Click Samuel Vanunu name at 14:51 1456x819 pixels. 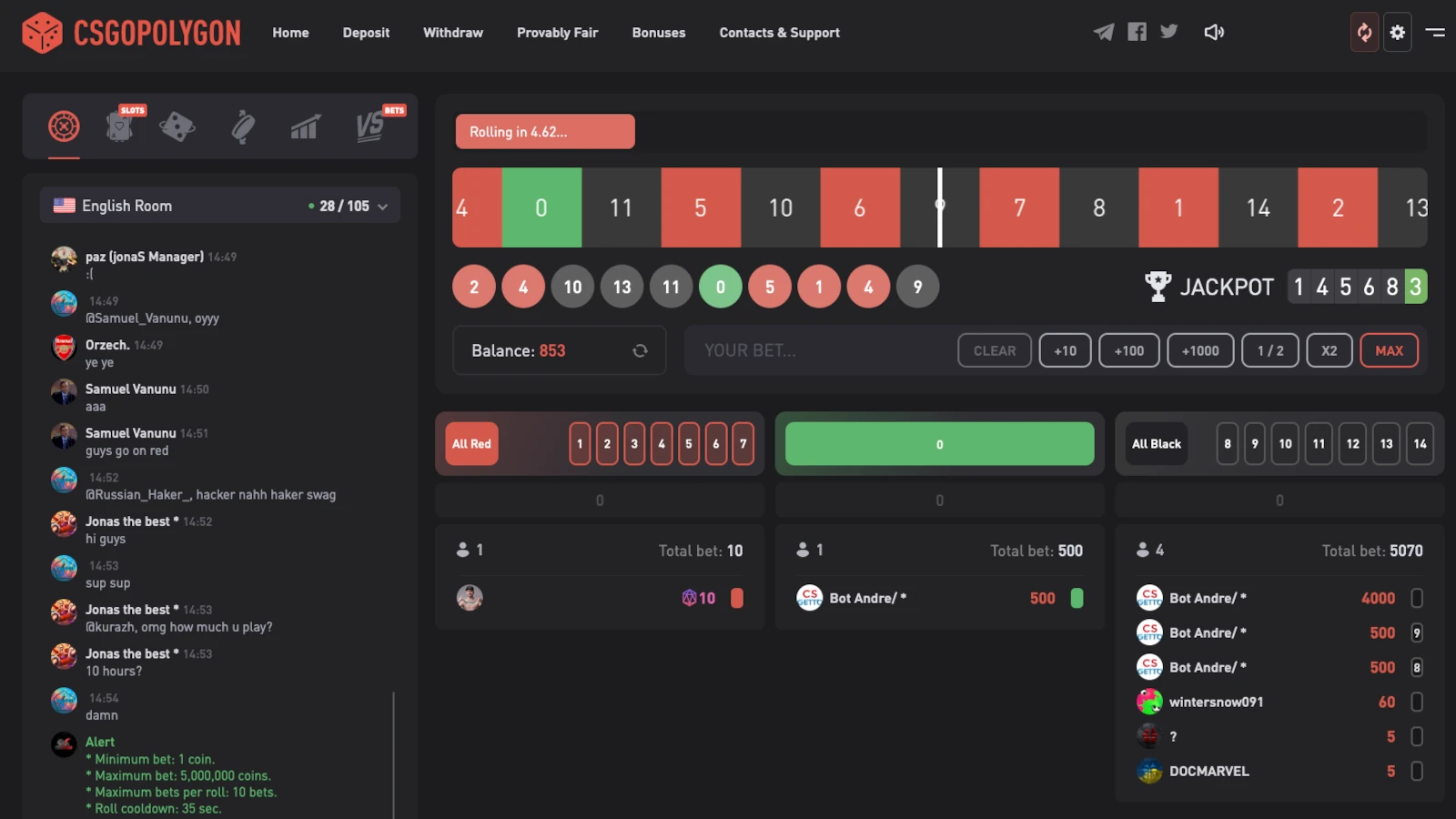[130, 433]
